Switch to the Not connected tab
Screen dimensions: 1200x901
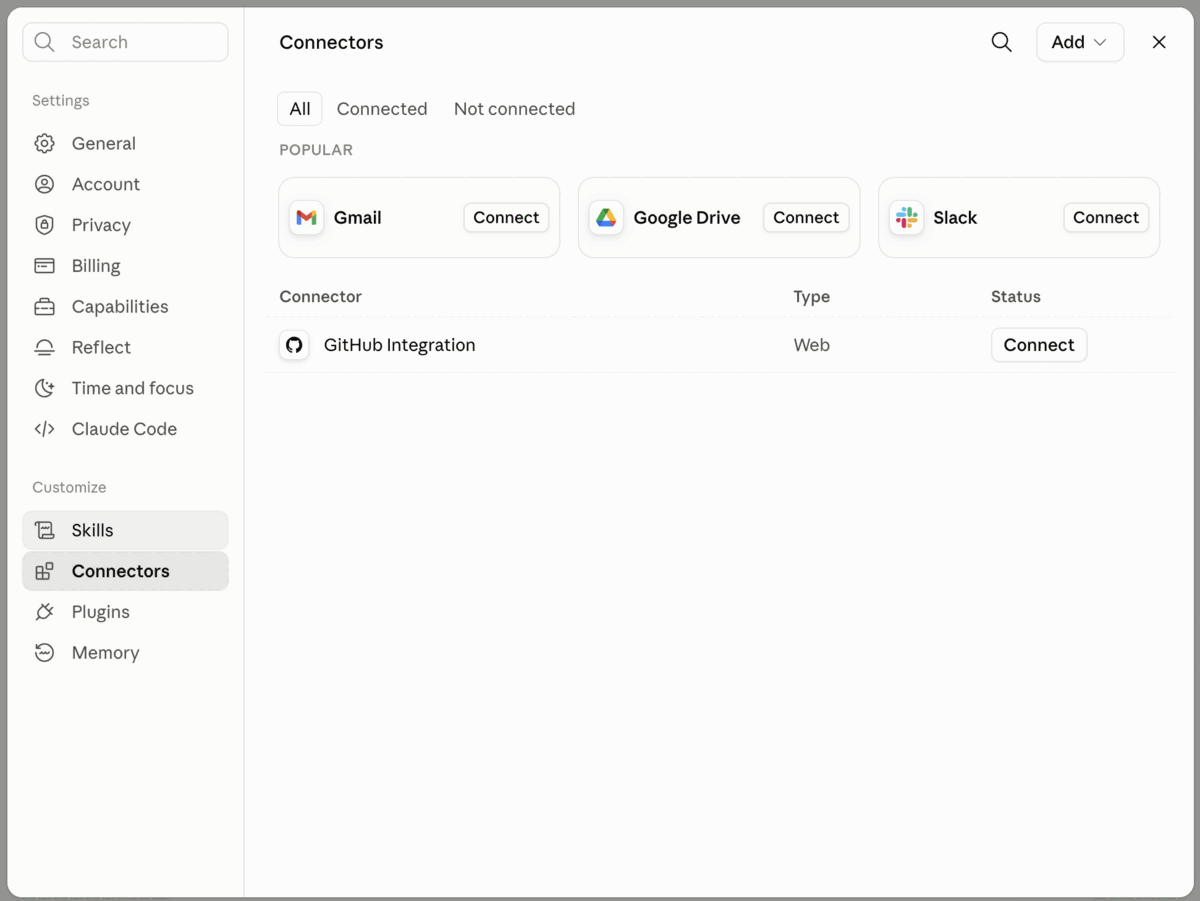click(x=514, y=109)
